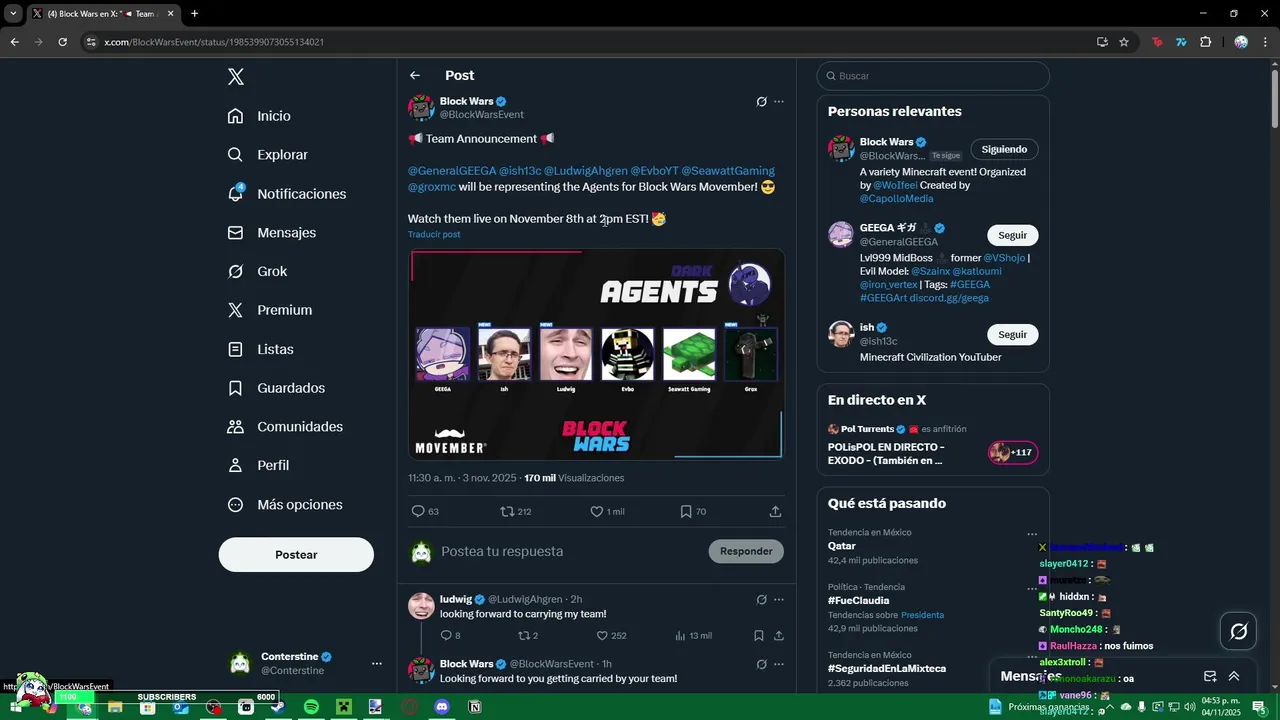Screen dimensions: 1280x720
Task: Open options for the Qatar trend
Action: click(x=1032, y=534)
